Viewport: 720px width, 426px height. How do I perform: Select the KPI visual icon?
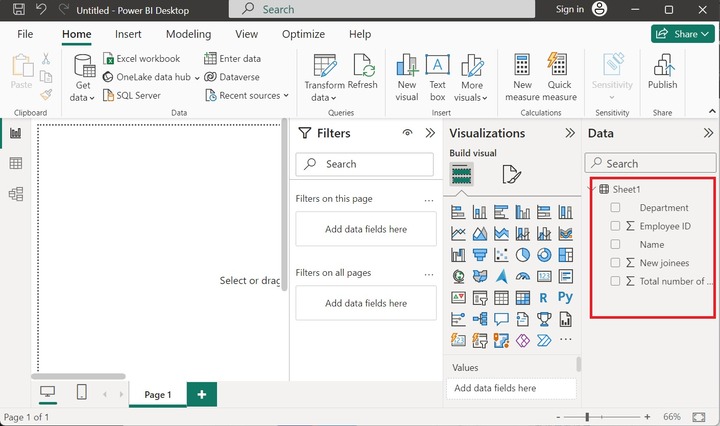point(458,297)
